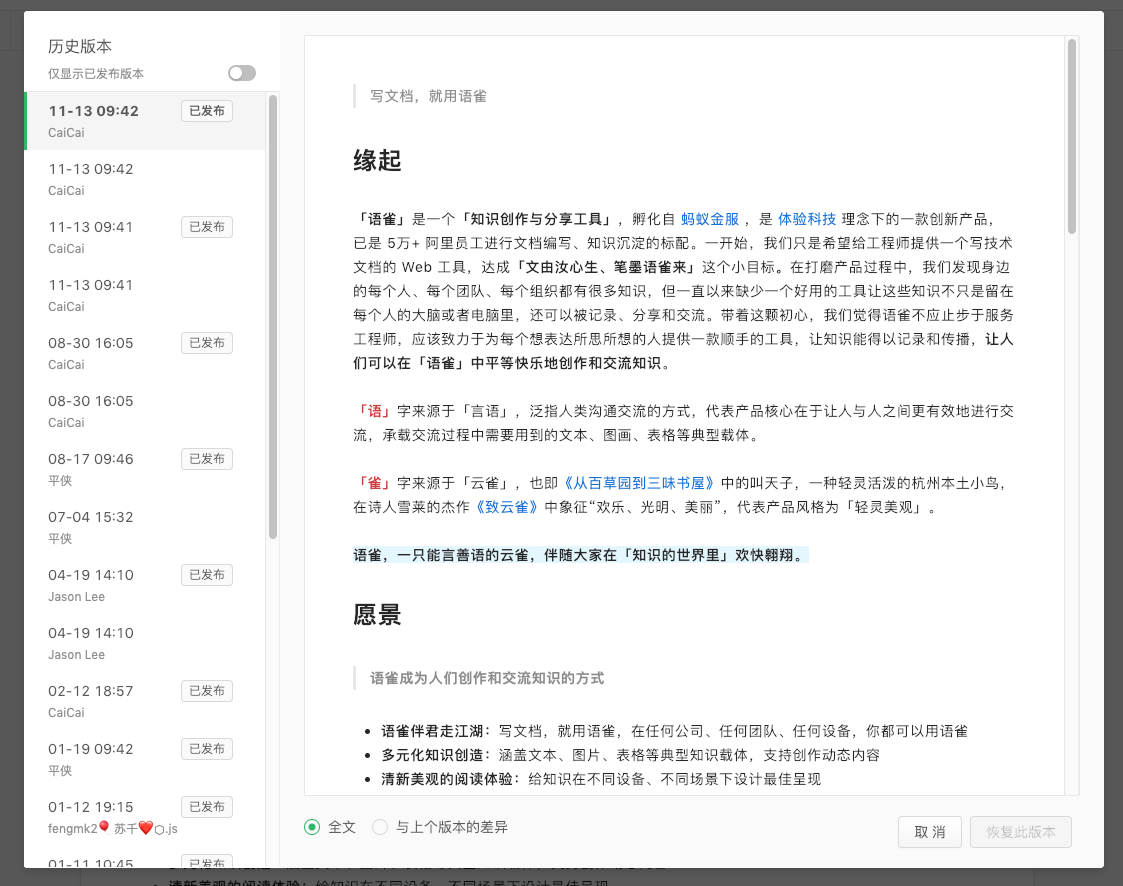Click the 取消 button
This screenshot has height=886, width=1123.
click(929, 831)
